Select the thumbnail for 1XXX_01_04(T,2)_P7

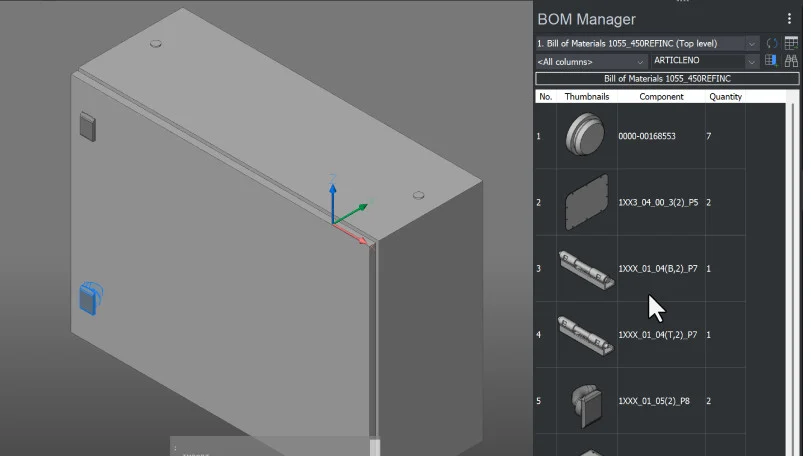pyautogui.click(x=586, y=336)
